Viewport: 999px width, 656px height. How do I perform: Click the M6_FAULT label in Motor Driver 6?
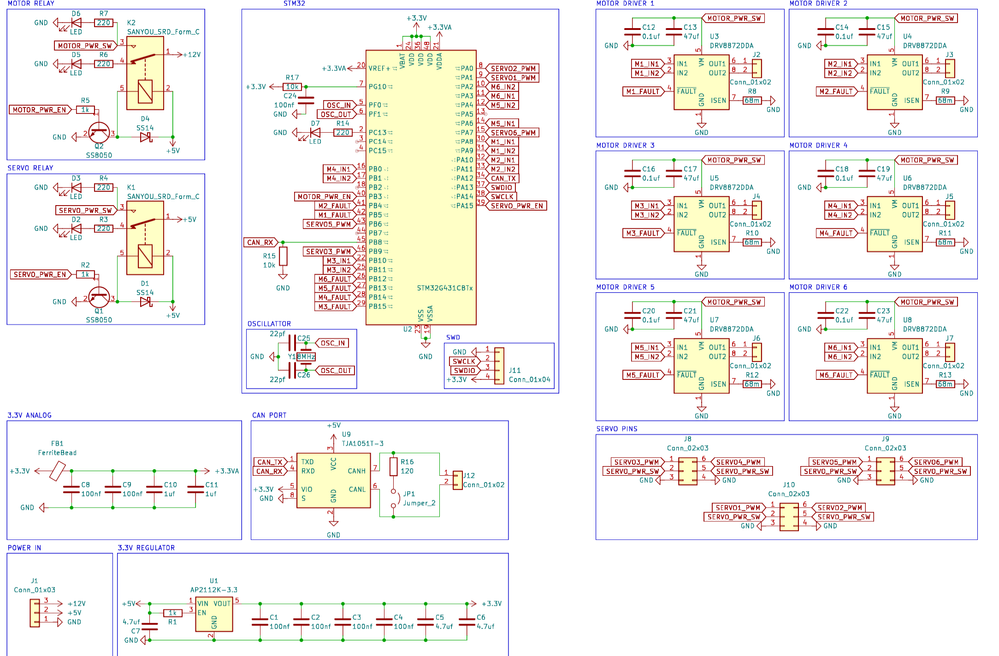(x=836, y=375)
